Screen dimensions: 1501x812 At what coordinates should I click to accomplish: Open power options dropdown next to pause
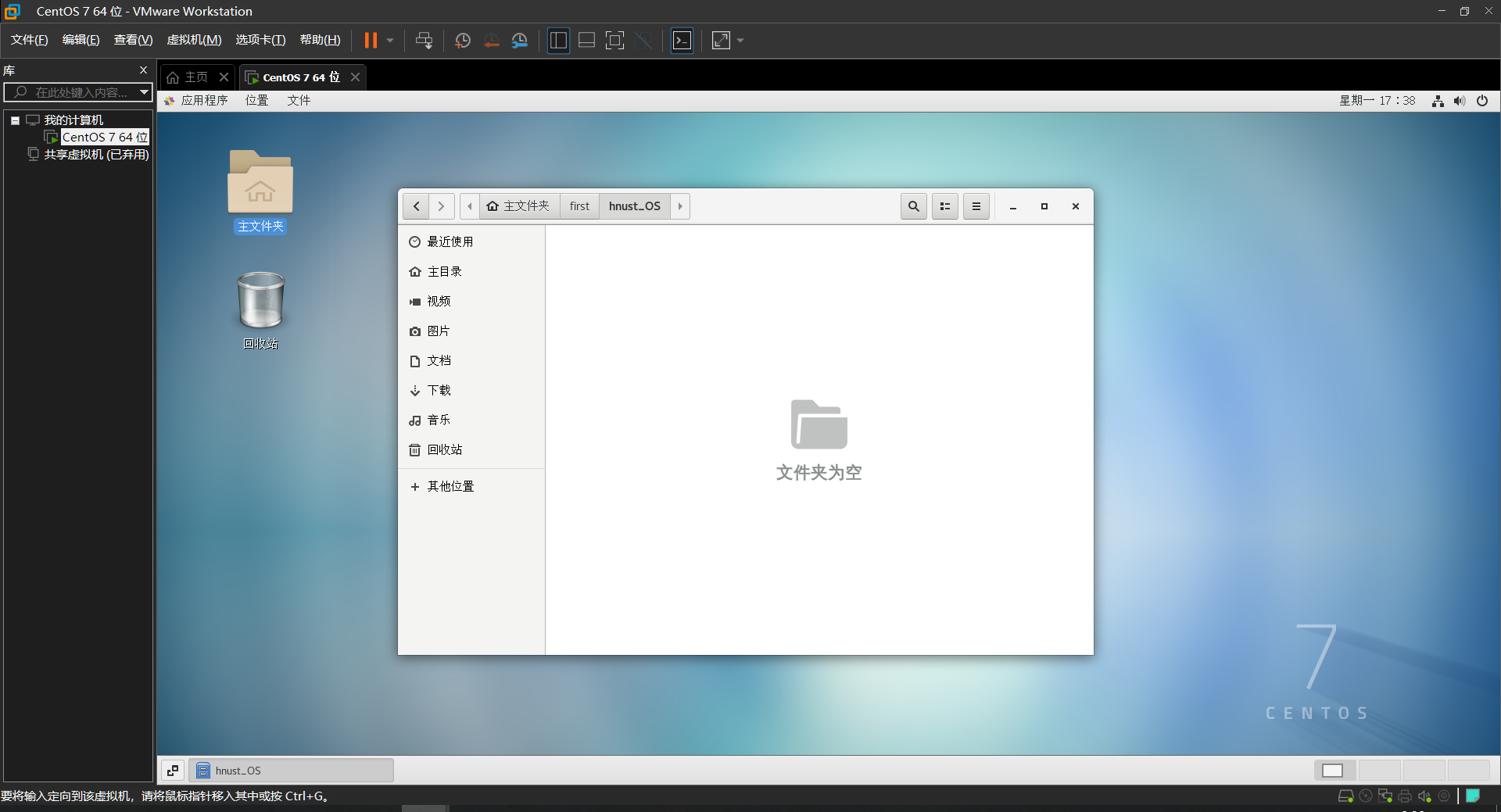click(x=389, y=40)
